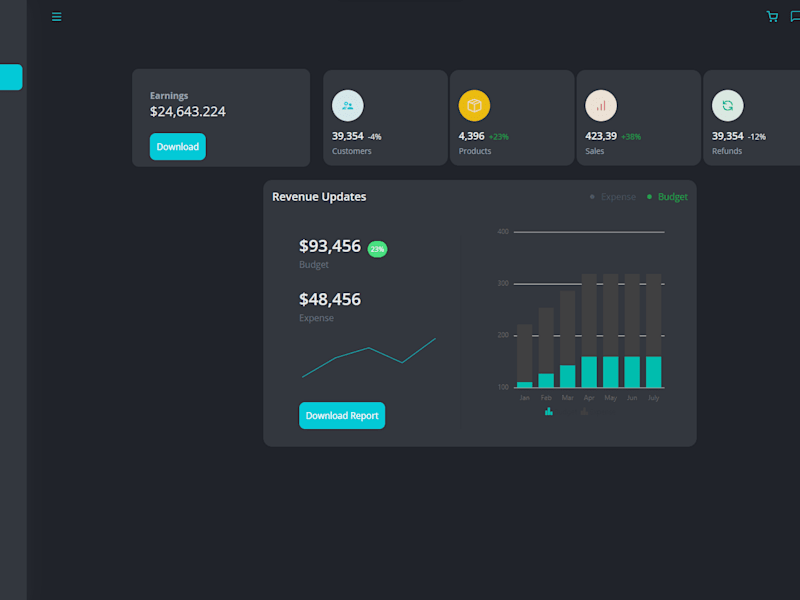The image size is (800, 600).
Task: Click the -12% change on Refunds card
Action: pos(757,137)
